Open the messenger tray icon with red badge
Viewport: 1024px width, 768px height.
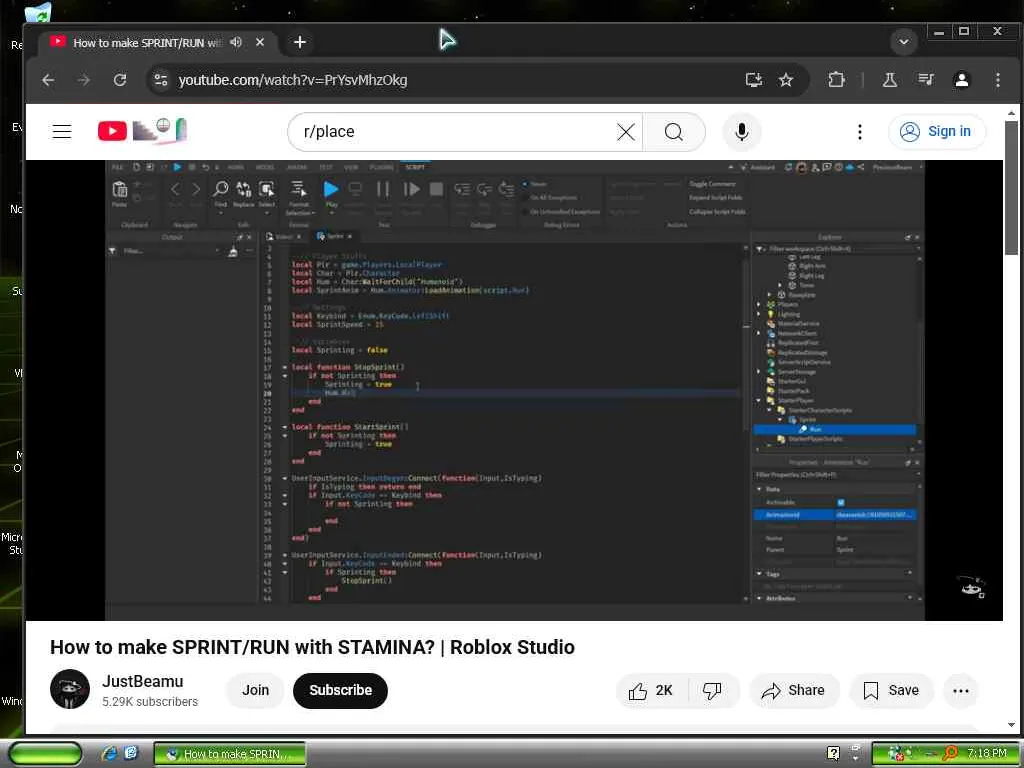coord(896,754)
